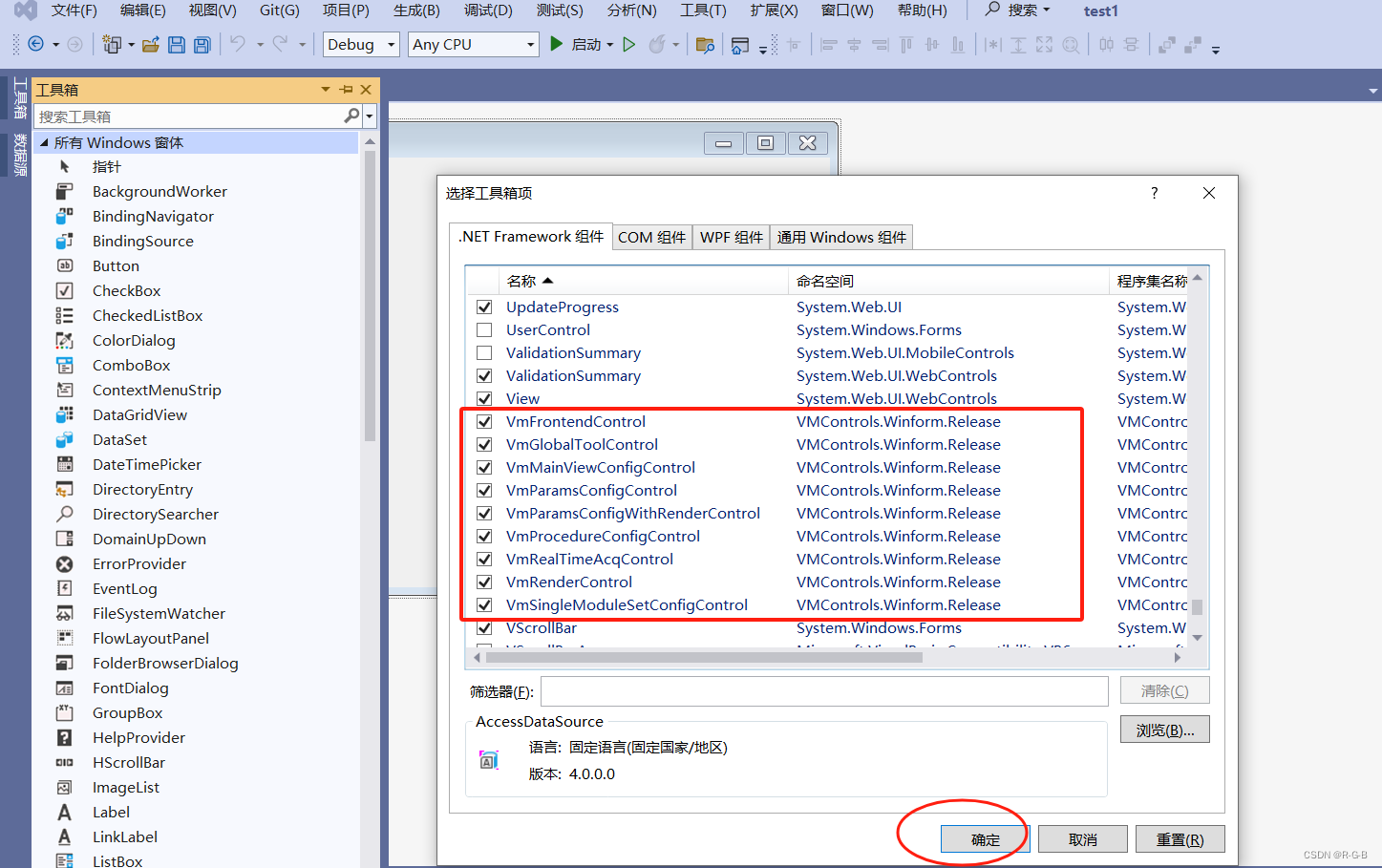The height and width of the screenshot is (868, 1382).
Task: Click the Save icon in the toolbar
Action: 177,45
